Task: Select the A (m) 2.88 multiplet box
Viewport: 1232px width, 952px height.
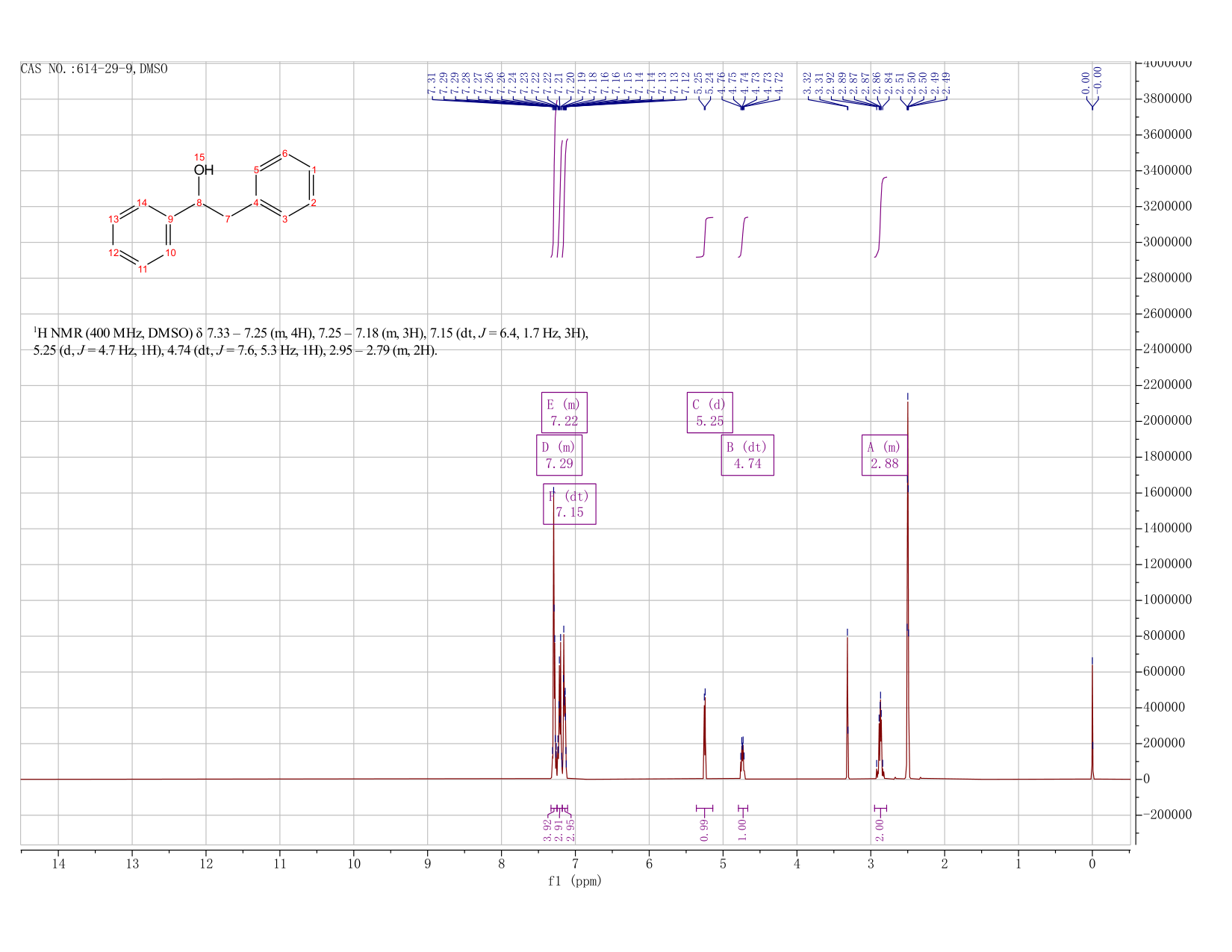Action: pos(885,455)
